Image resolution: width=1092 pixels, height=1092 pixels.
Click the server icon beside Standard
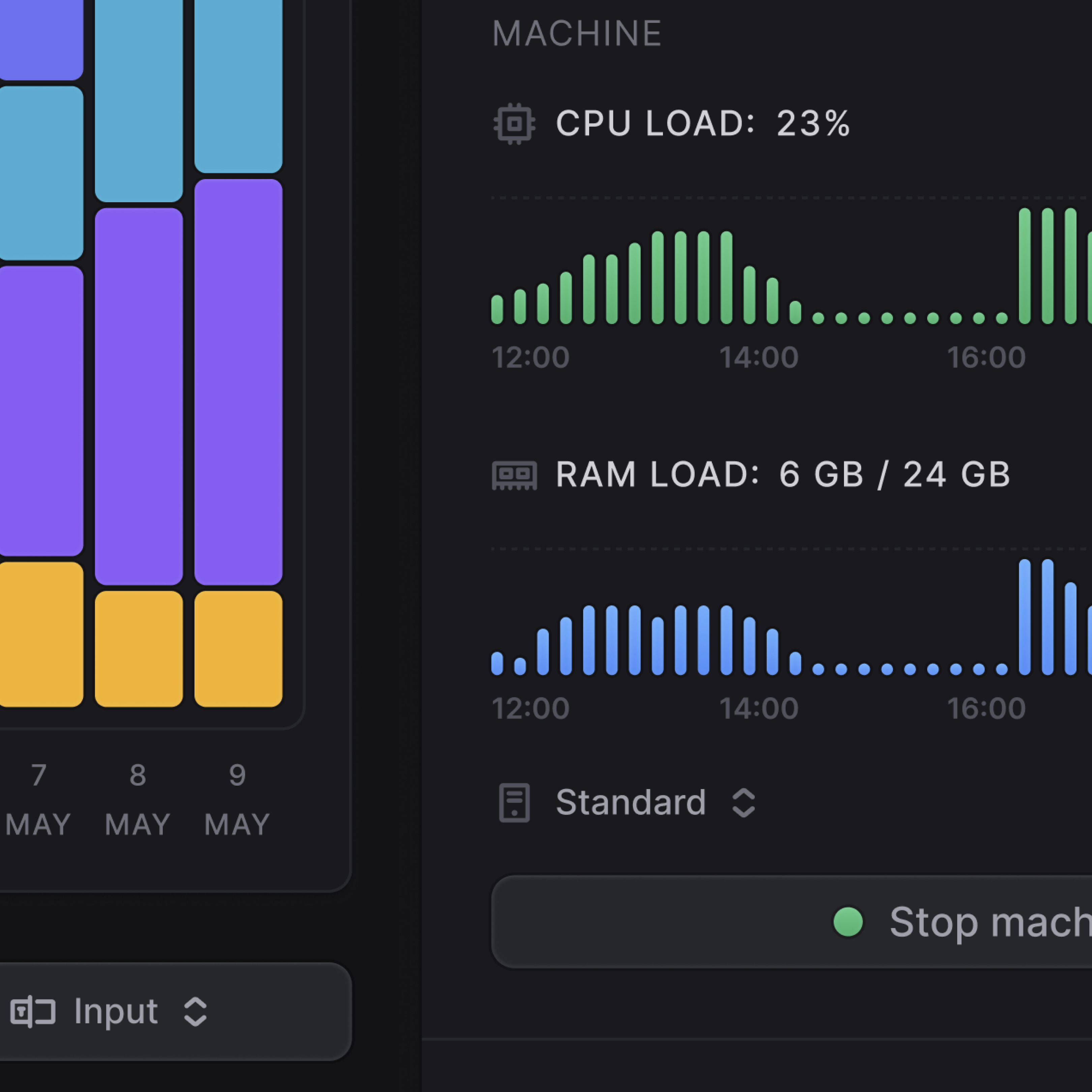click(x=514, y=802)
